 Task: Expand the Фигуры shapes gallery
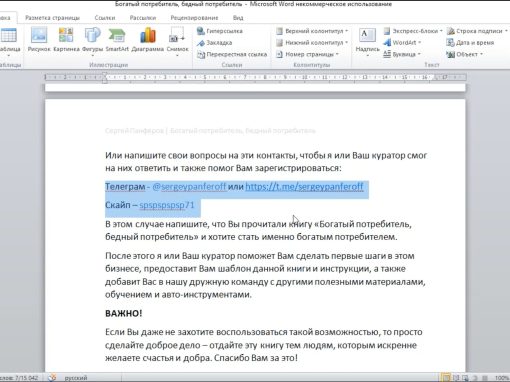coord(92,41)
